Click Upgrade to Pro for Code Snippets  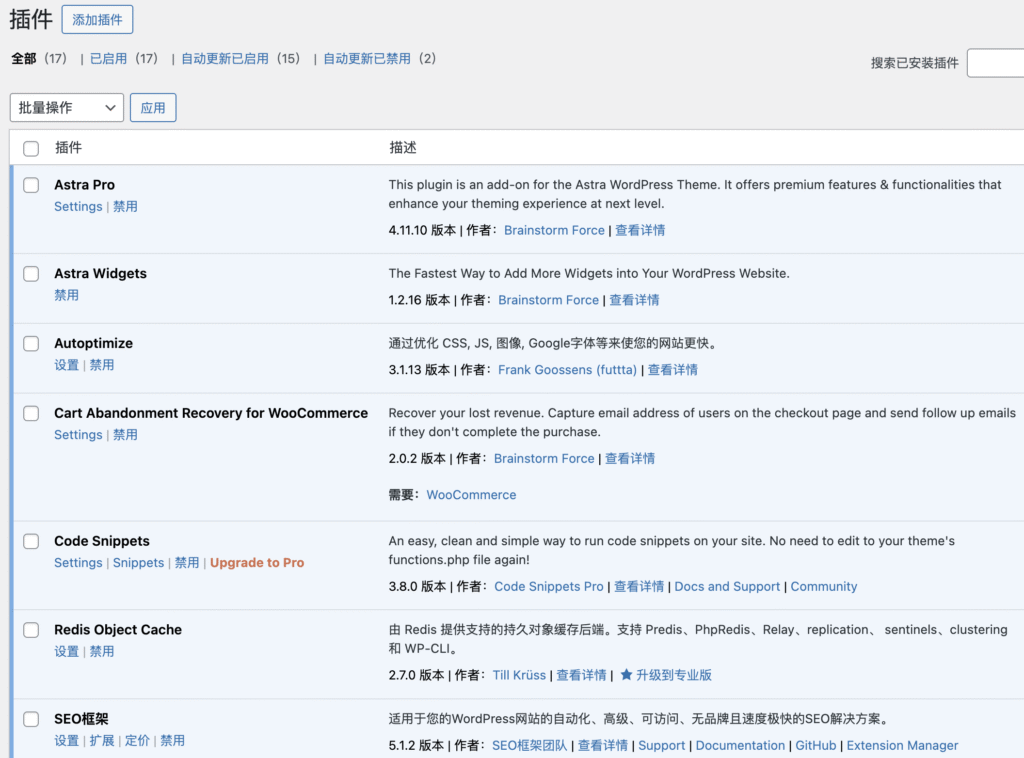(257, 563)
